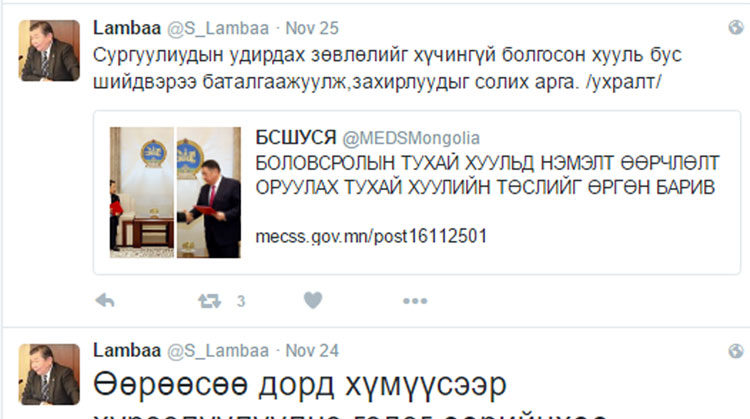Image resolution: width=750 pixels, height=419 pixels.
Task: Reply to the Nov 25 Lambaa tweet
Action: [105, 301]
